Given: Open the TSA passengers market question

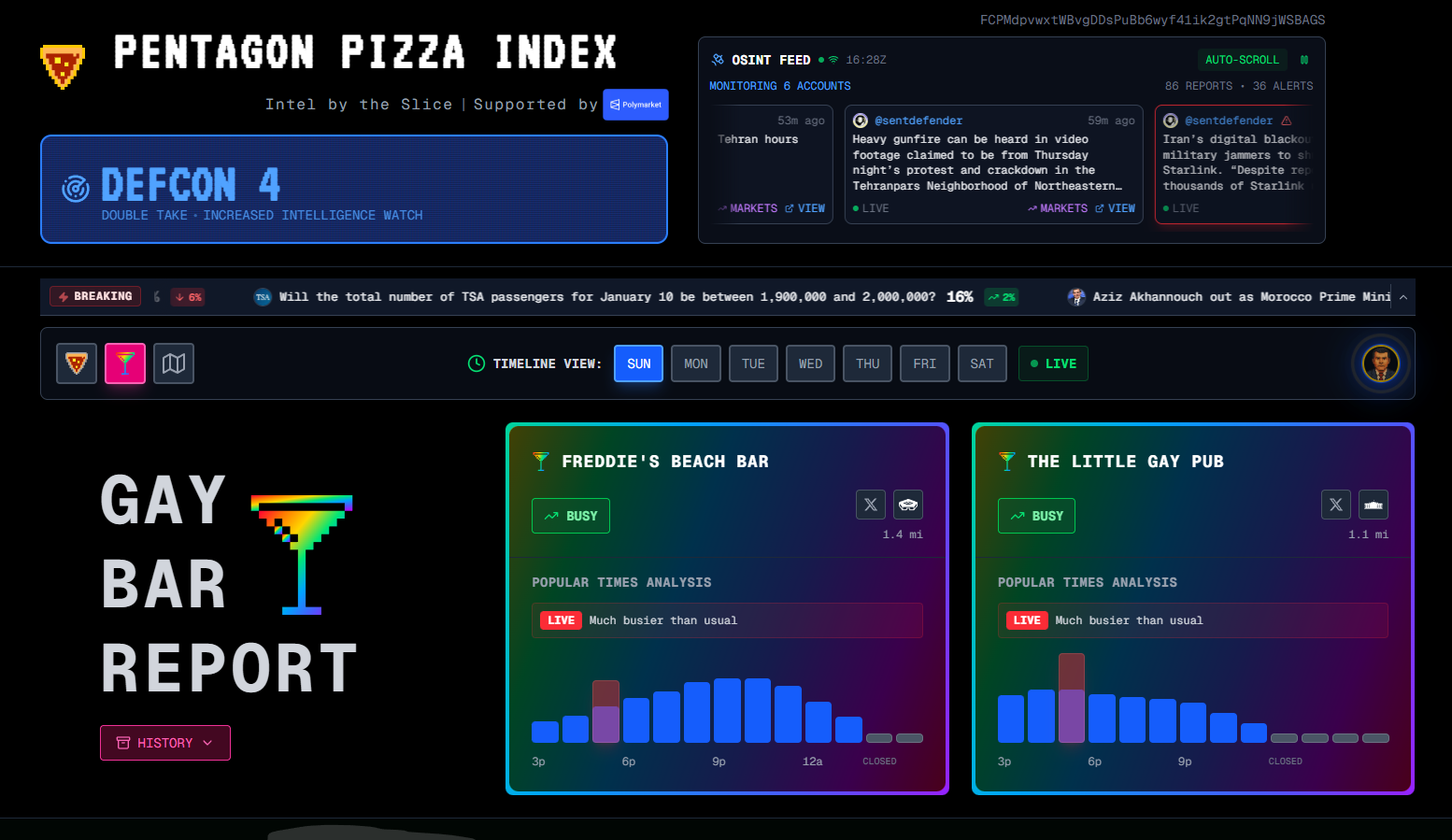Looking at the screenshot, I should click(x=607, y=297).
